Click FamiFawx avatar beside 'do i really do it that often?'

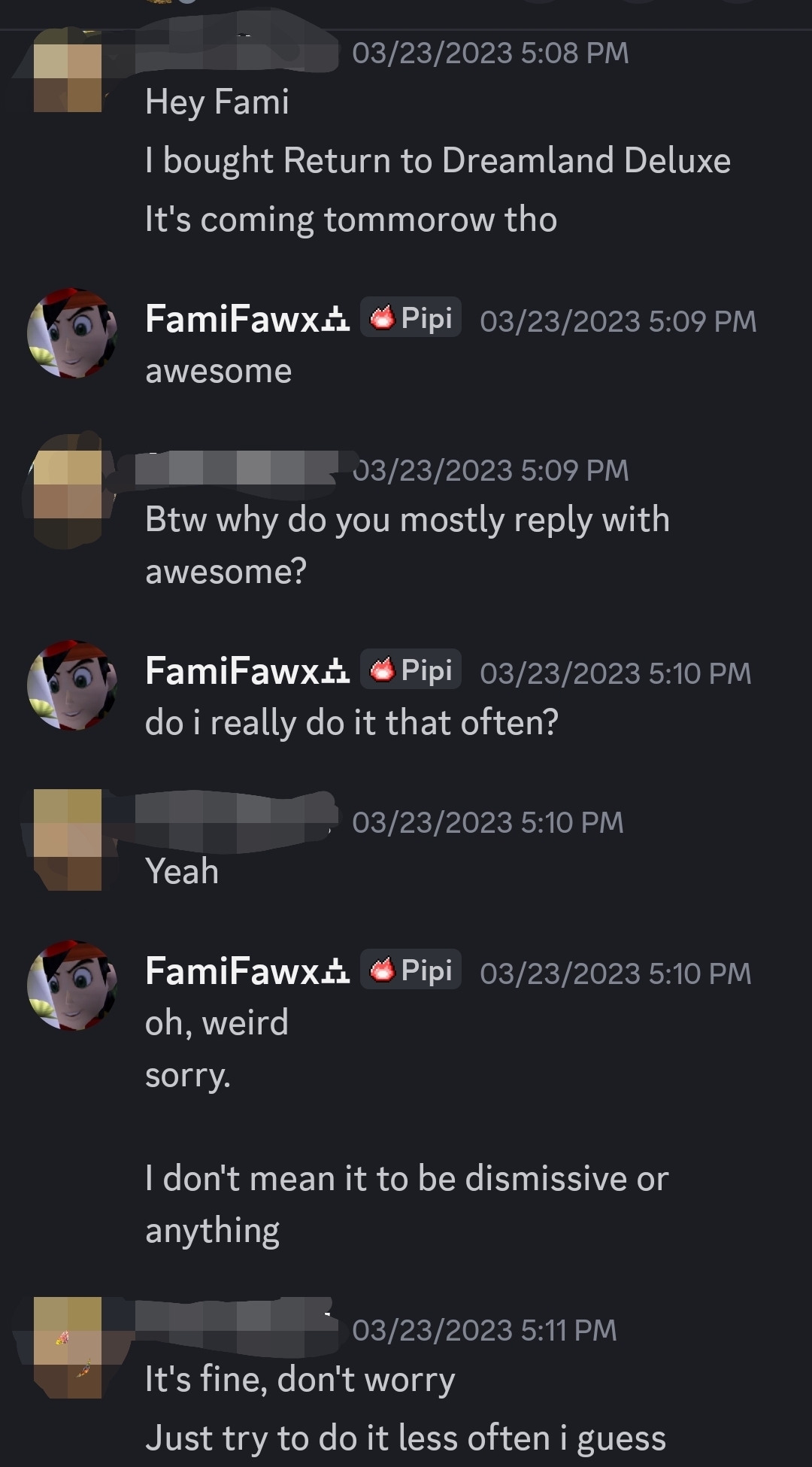pyautogui.click(x=72, y=685)
